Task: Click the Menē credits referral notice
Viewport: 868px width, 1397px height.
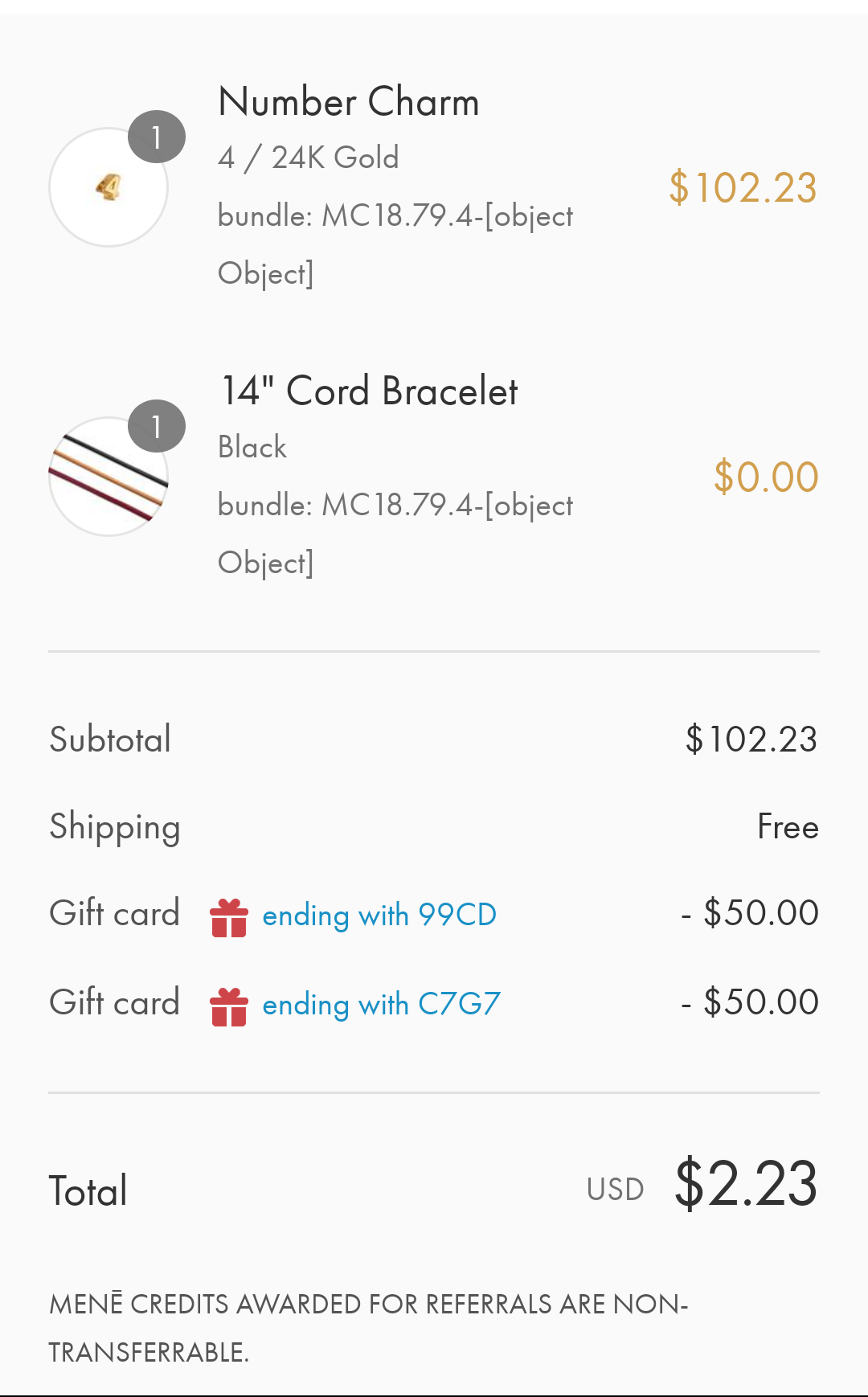Action: pos(369,1328)
